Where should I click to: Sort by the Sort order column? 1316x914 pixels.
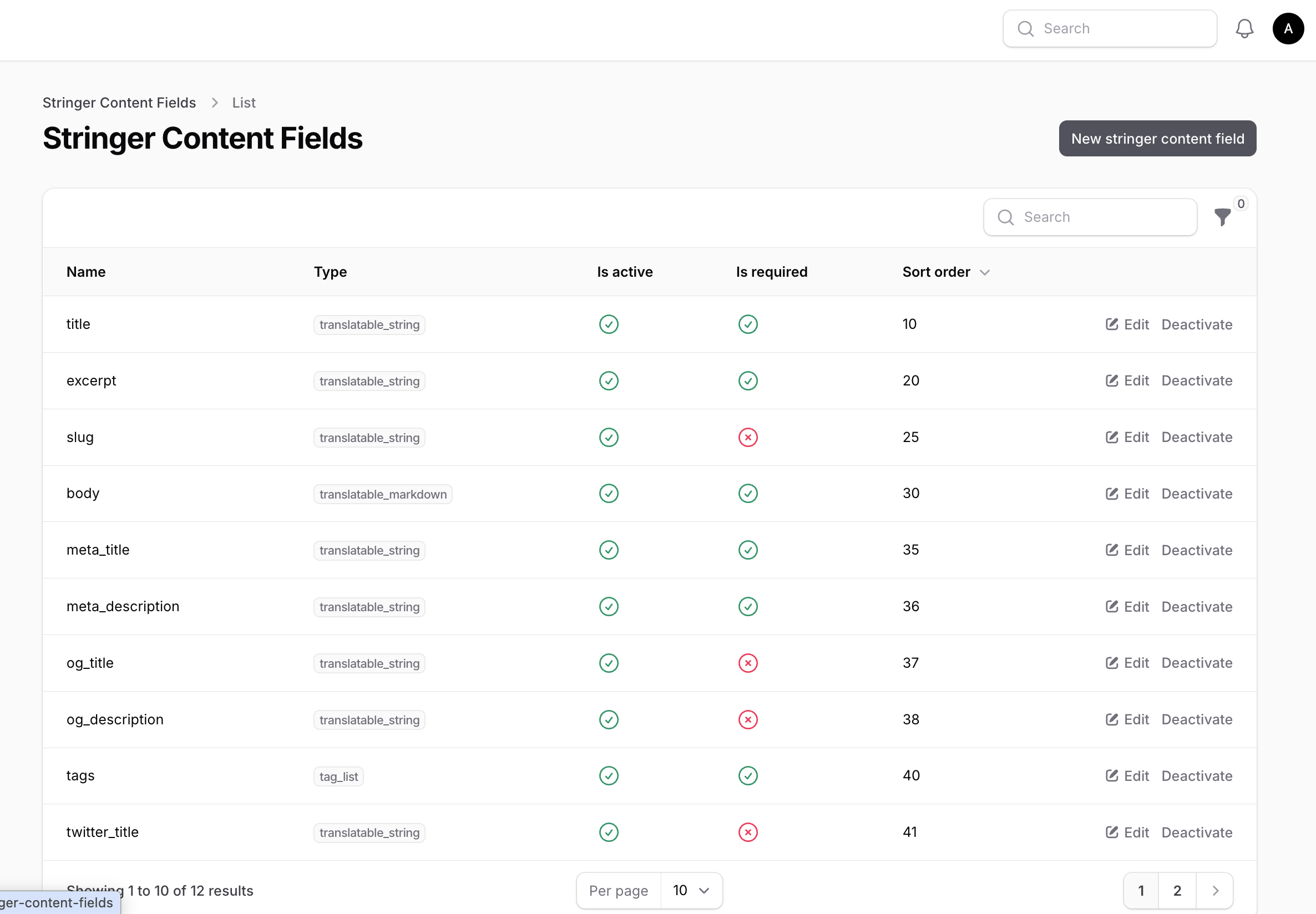(945, 272)
